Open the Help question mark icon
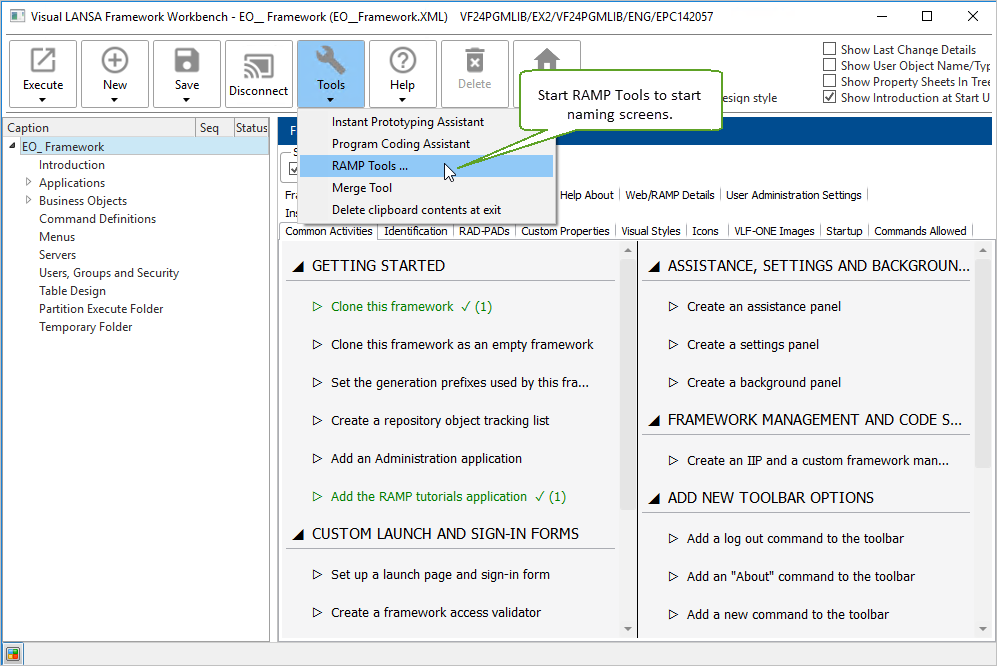The image size is (997, 666). point(402,62)
